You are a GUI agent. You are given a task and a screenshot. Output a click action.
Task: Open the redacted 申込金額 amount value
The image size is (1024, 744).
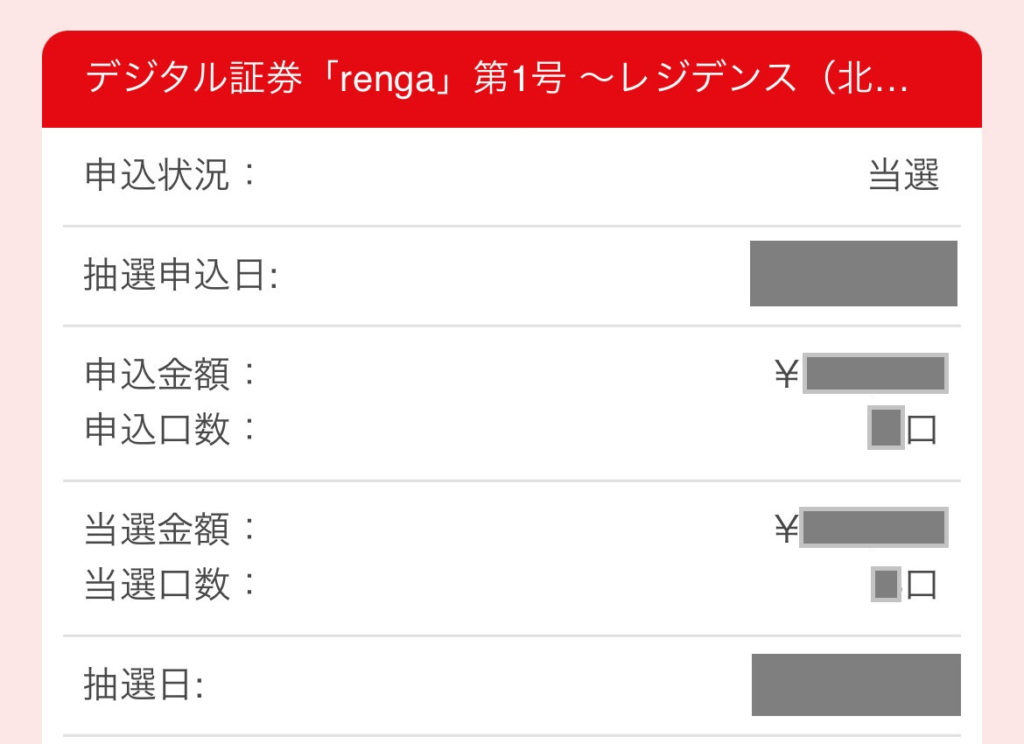point(875,373)
